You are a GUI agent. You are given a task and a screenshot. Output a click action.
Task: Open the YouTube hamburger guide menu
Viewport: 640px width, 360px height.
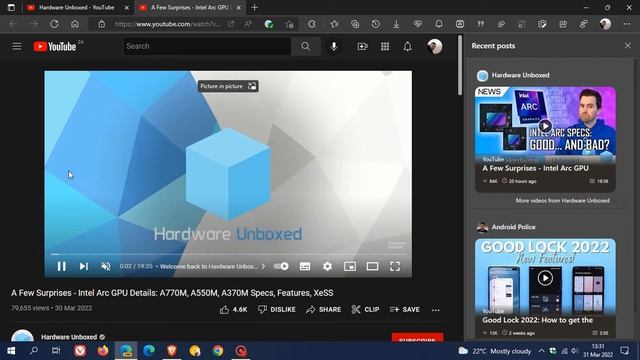point(17,47)
